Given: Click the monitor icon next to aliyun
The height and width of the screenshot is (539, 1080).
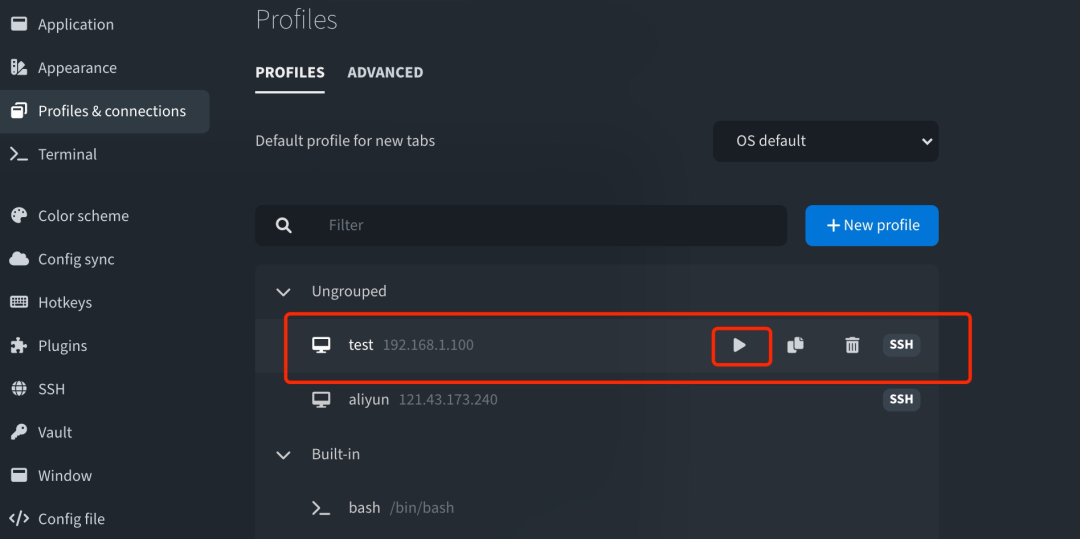Looking at the screenshot, I should click(321, 400).
